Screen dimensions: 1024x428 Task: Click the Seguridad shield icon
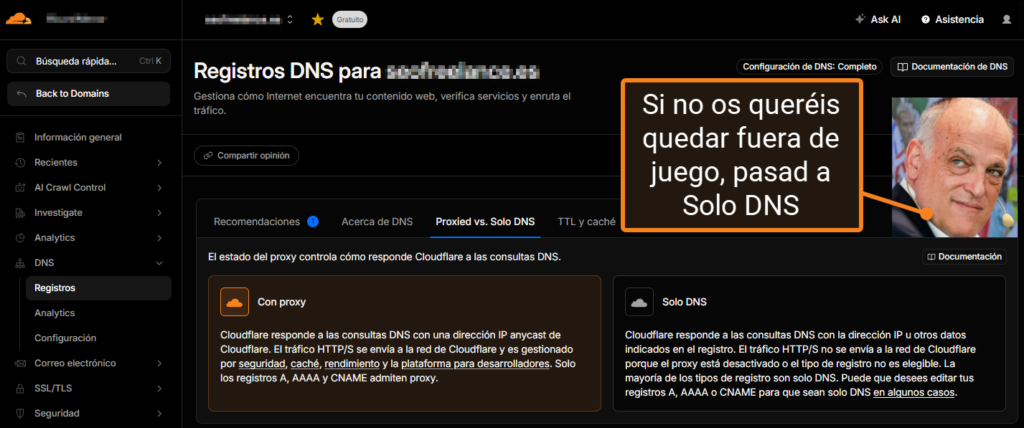pos(20,413)
